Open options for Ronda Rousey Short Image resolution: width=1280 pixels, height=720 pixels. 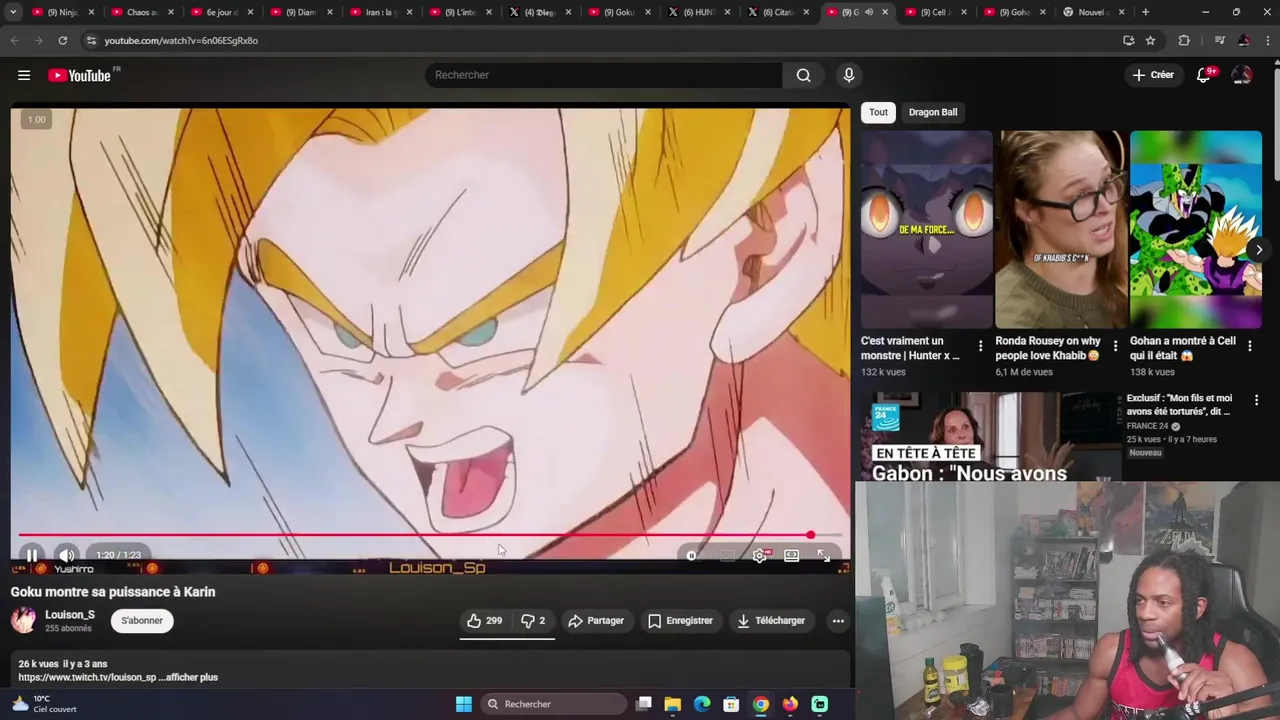point(1115,347)
